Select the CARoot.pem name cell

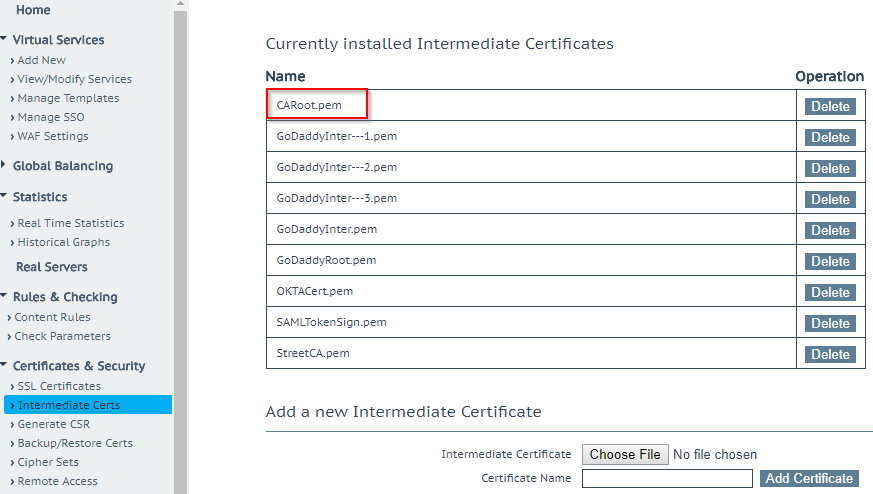(531, 105)
